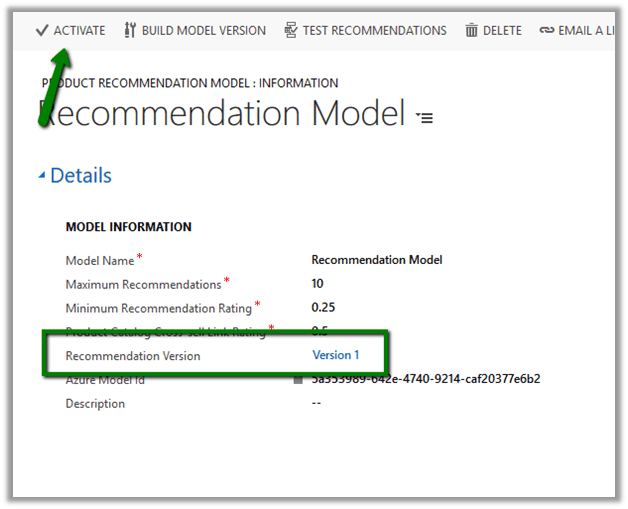Viewport: 628px width, 509px height.
Task: Click the Email a Link chain icon
Action: click(546, 30)
